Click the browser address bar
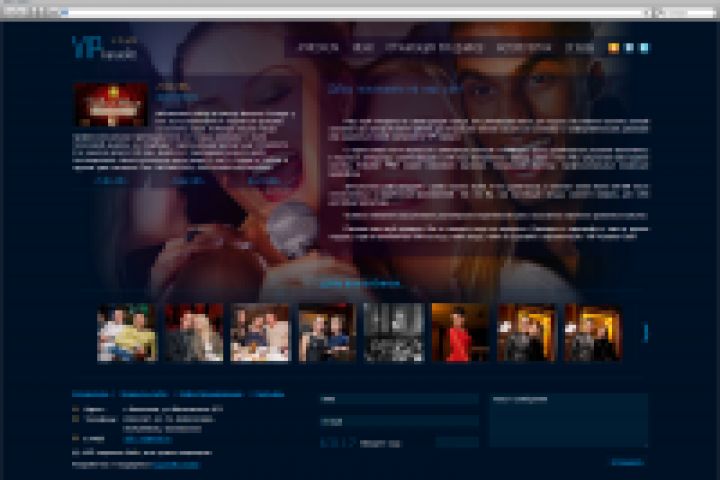The image size is (720, 480). pos(354,12)
